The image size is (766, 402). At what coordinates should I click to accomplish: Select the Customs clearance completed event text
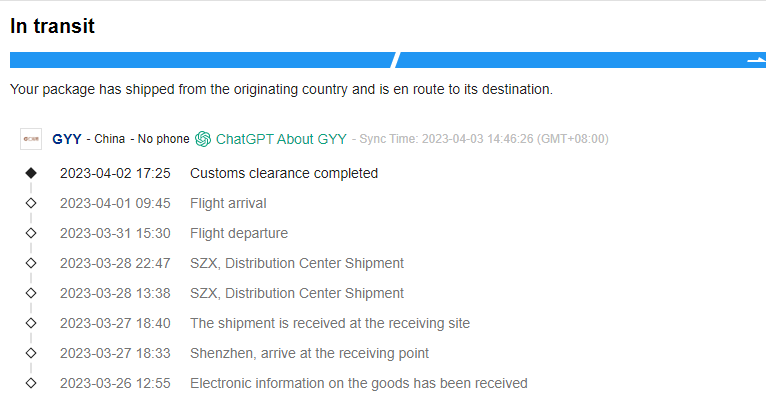284,173
